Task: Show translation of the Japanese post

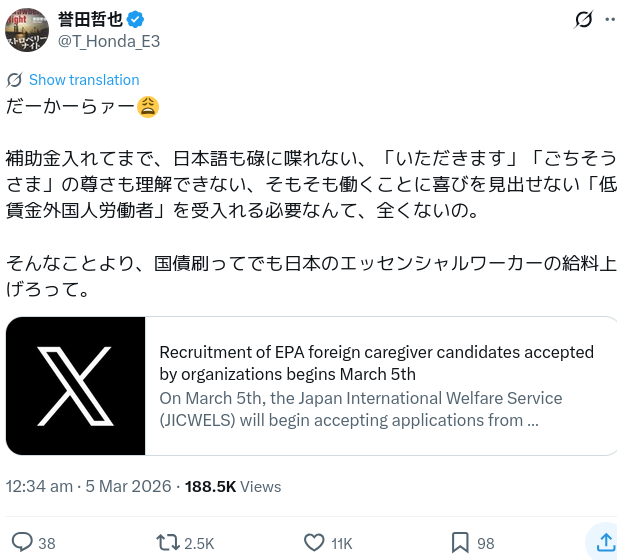Action: coord(84,80)
